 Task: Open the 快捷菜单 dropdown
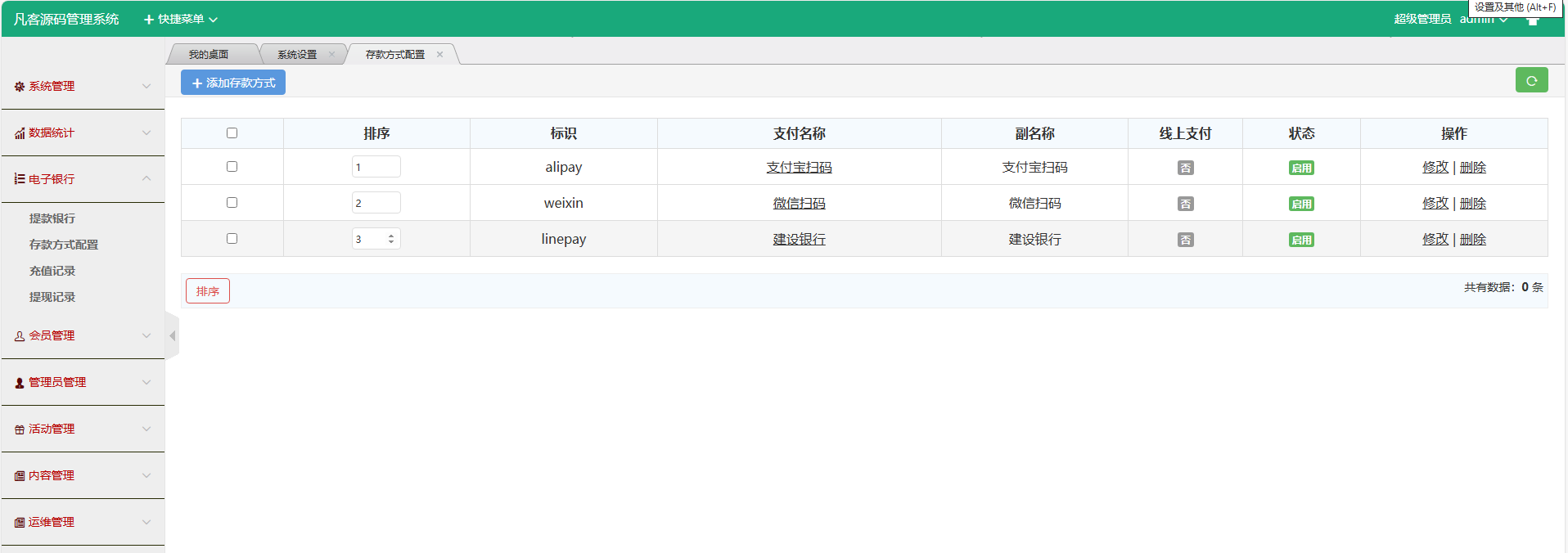[x=181, y=19]
